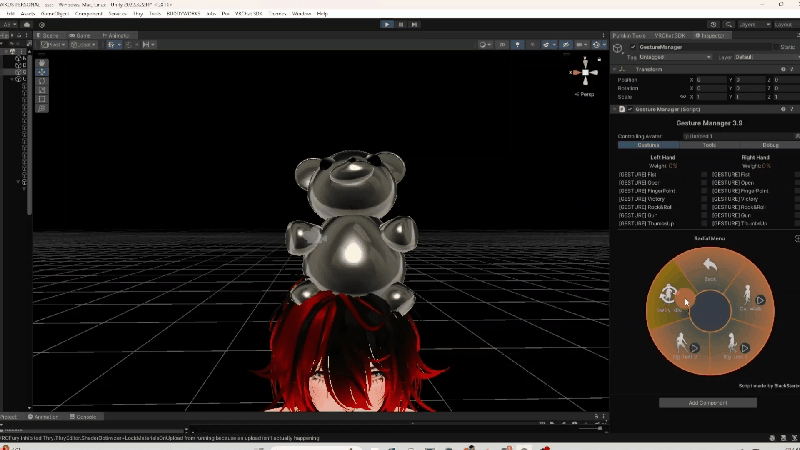
Task: Toggle scene lighting bulb icon
Action: tap(517, 45)
